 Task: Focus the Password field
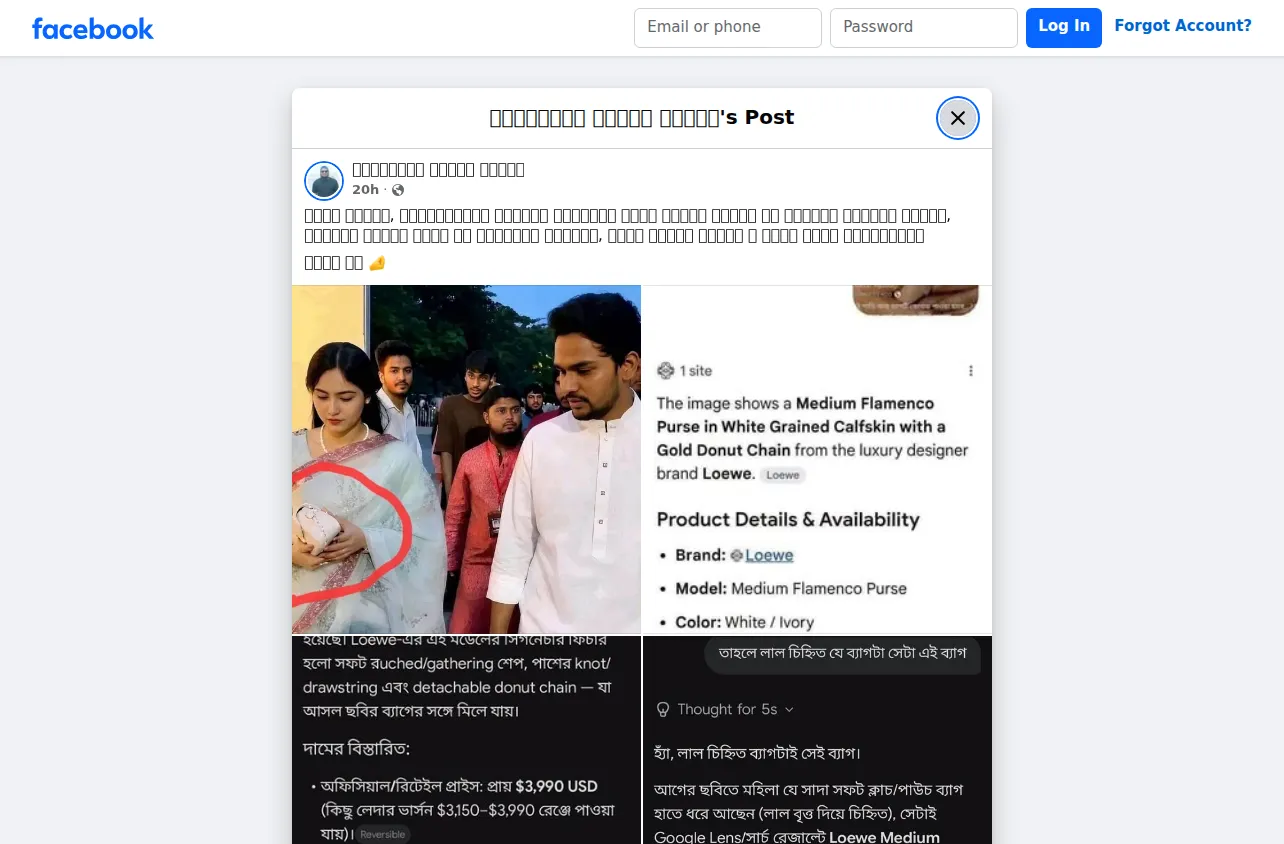click(x=924, y=28)
